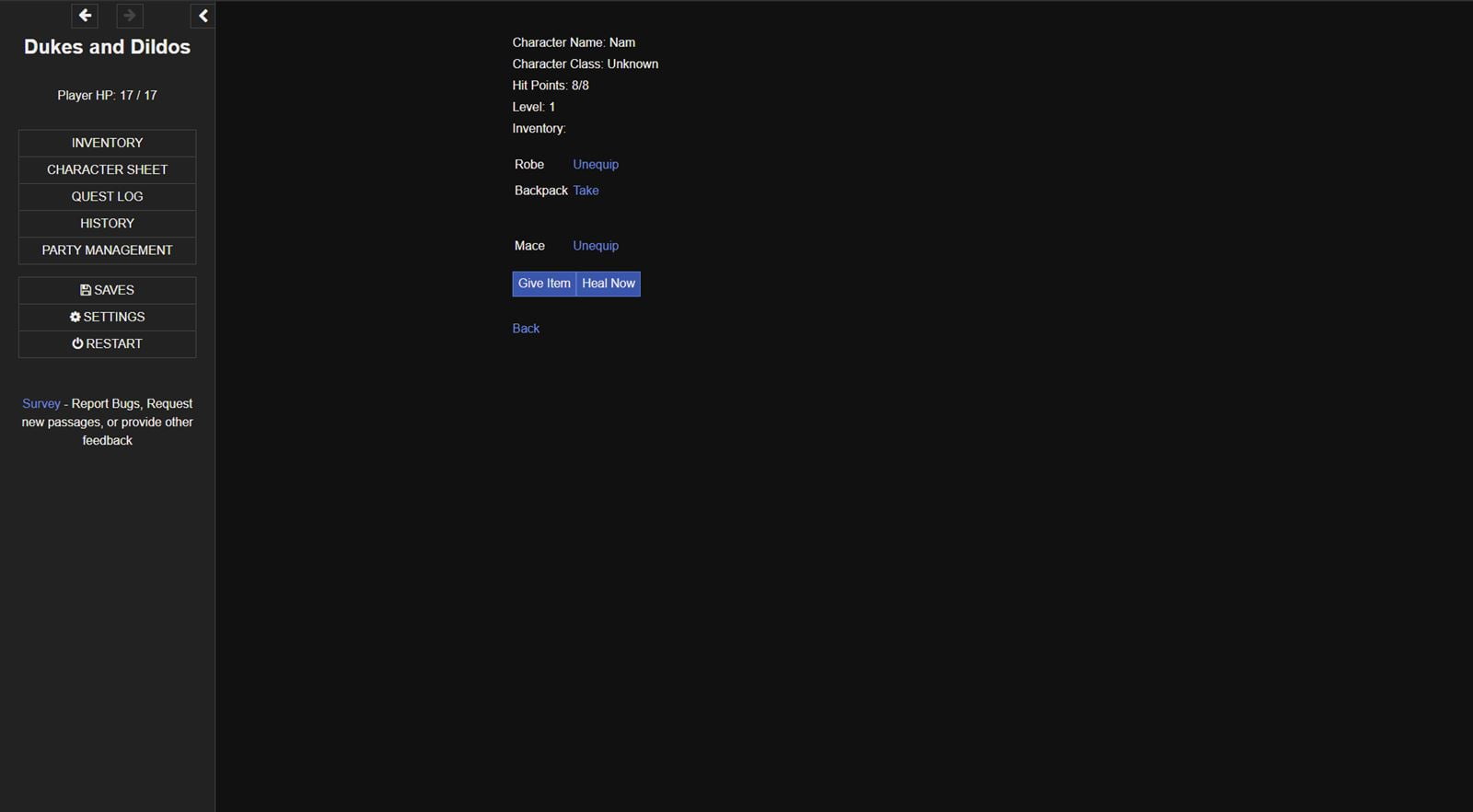Click the forward arrow history icon
The image size is (1473, 812).
[130, 16]
